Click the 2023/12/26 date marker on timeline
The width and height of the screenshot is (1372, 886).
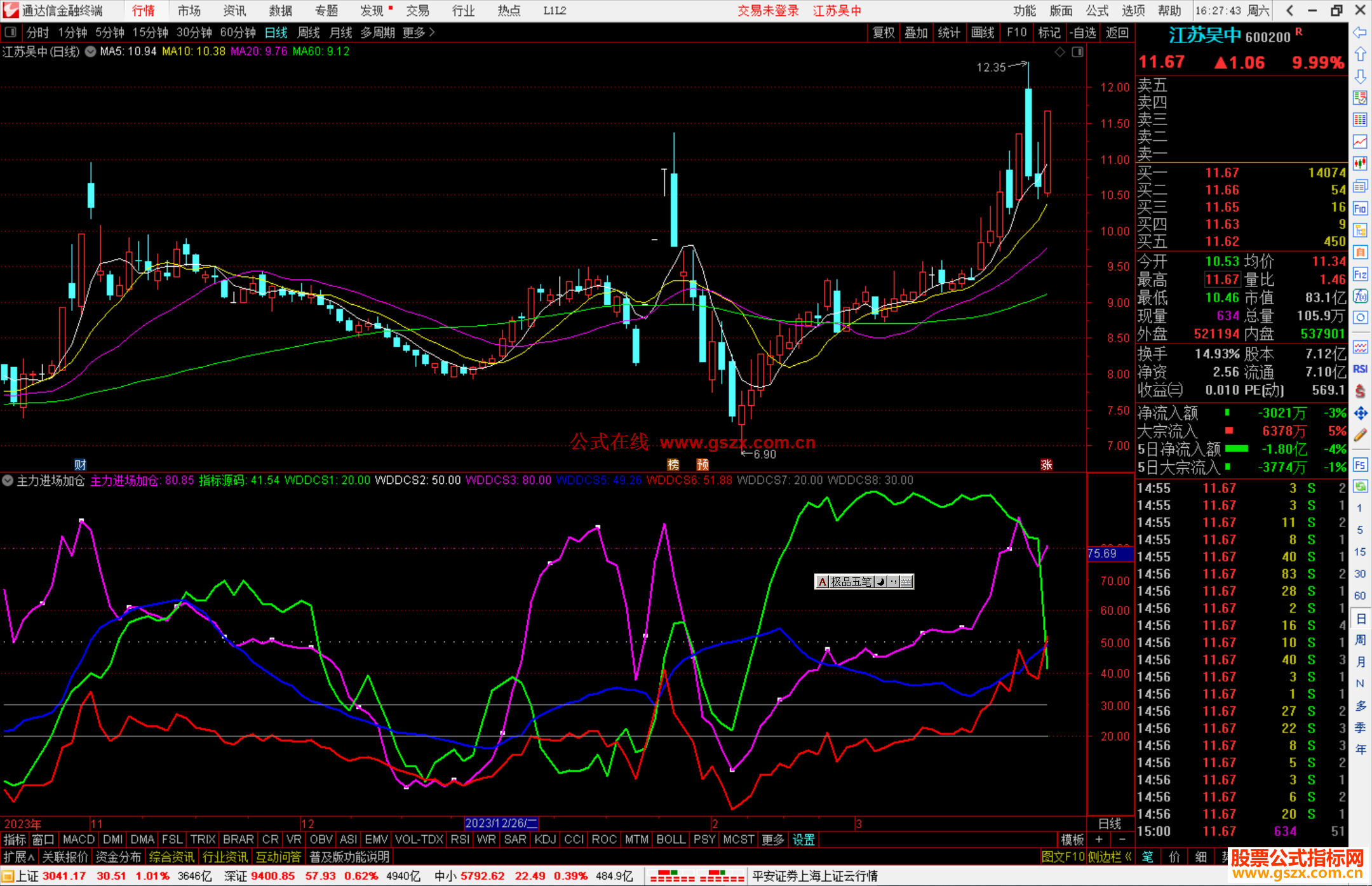point(501,823)
